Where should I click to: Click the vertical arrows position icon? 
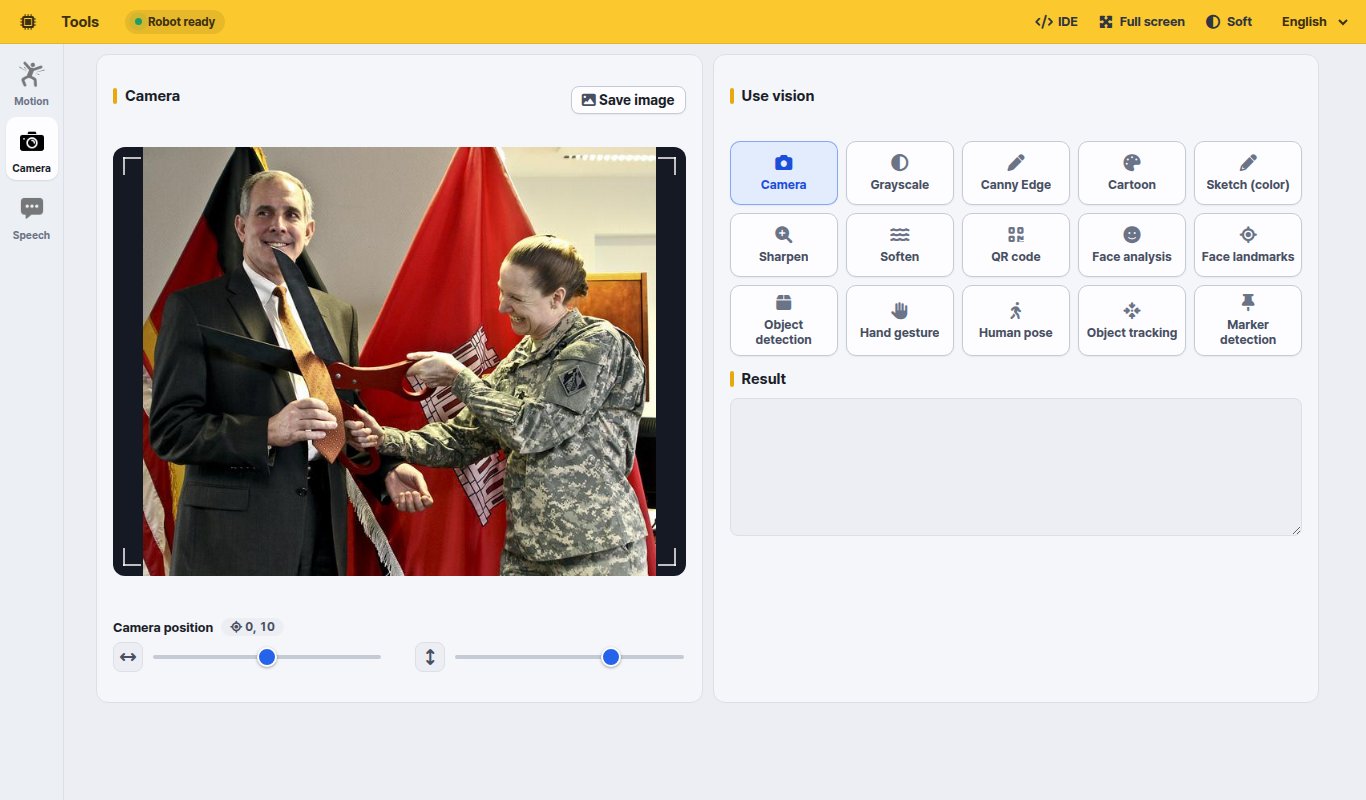(430, 657)
